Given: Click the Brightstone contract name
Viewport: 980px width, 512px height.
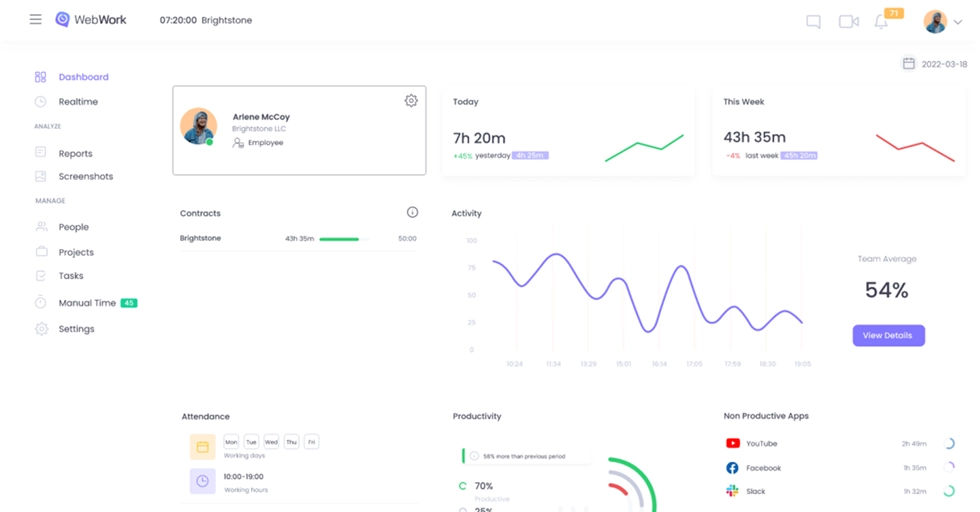Looking at the screenshot, I should tap(200, 238).
